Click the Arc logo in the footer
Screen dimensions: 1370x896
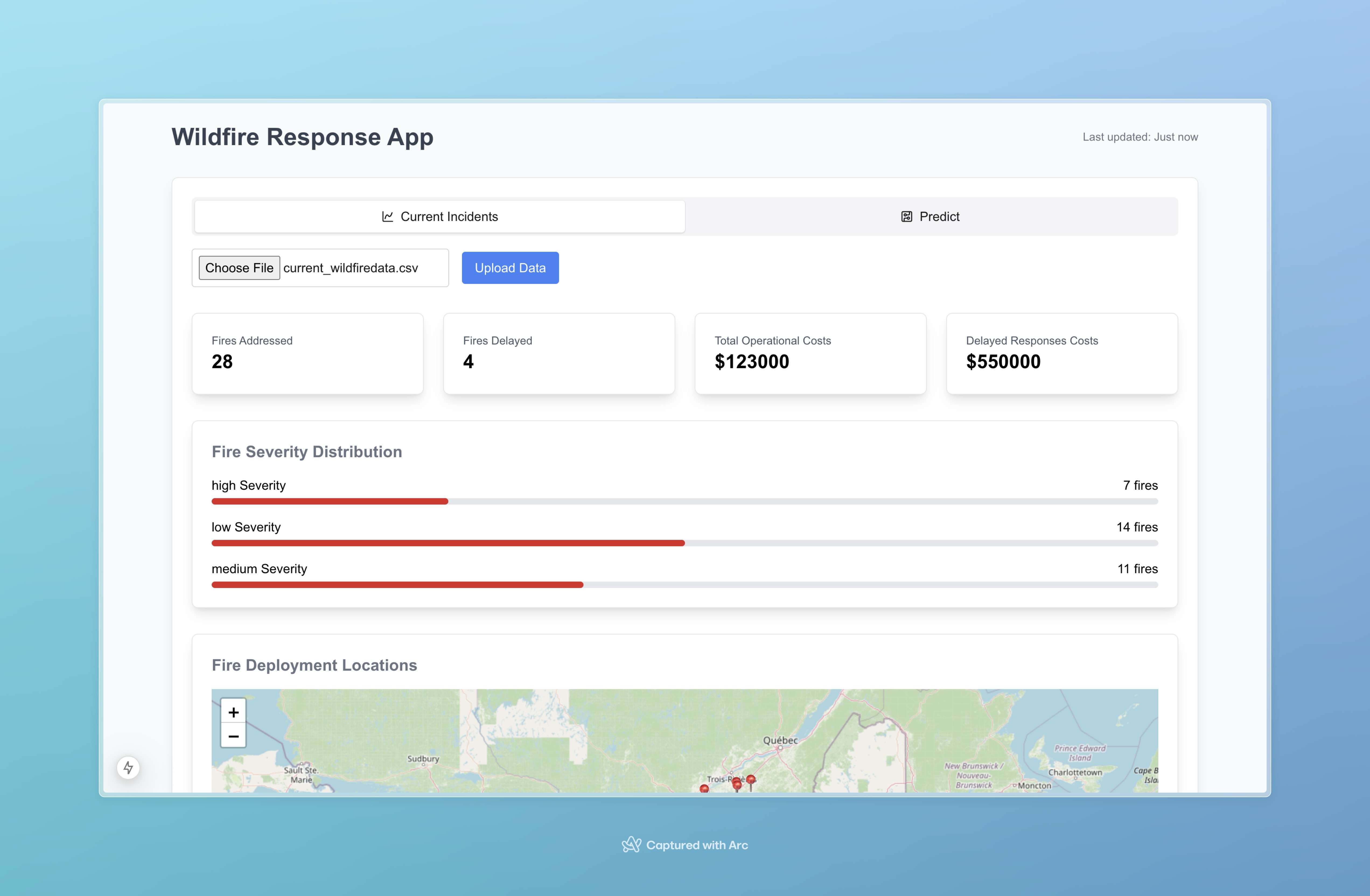click(631, 844)
